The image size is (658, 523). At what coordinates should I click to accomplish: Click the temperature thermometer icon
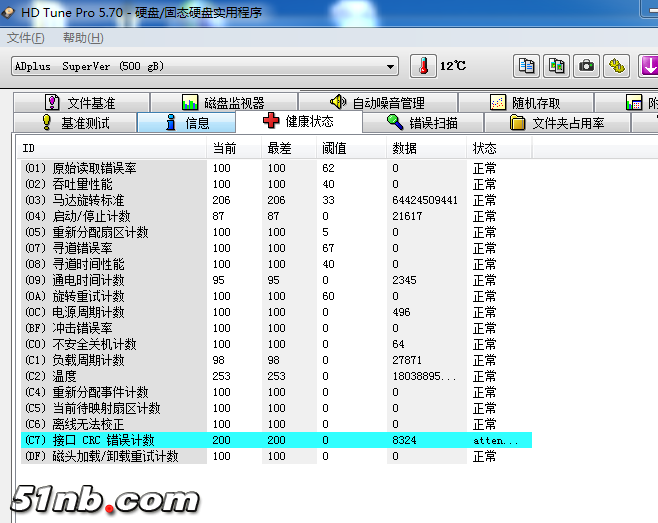(x=424, y=66)
